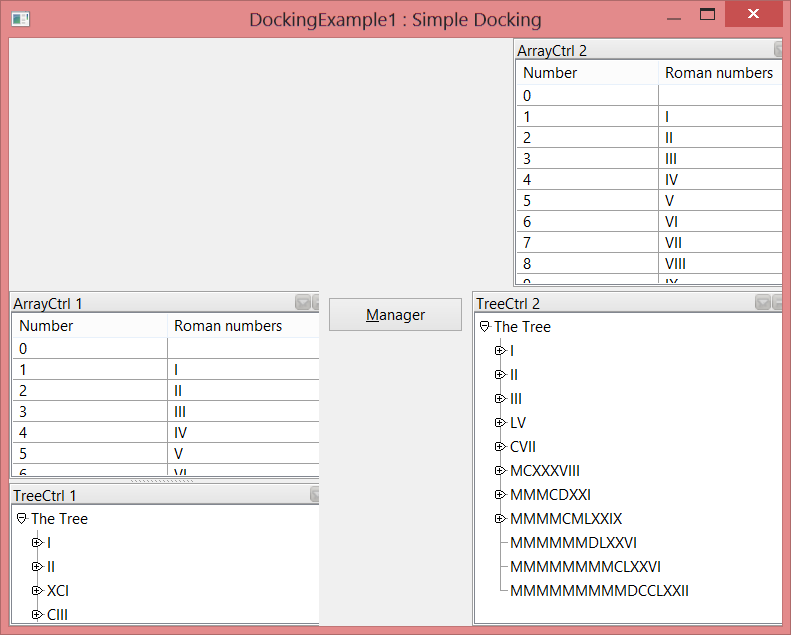The image size is (791, 635).
Task: Open the TreeCtrl 2 window menu icon
Action: click(762, 302)
